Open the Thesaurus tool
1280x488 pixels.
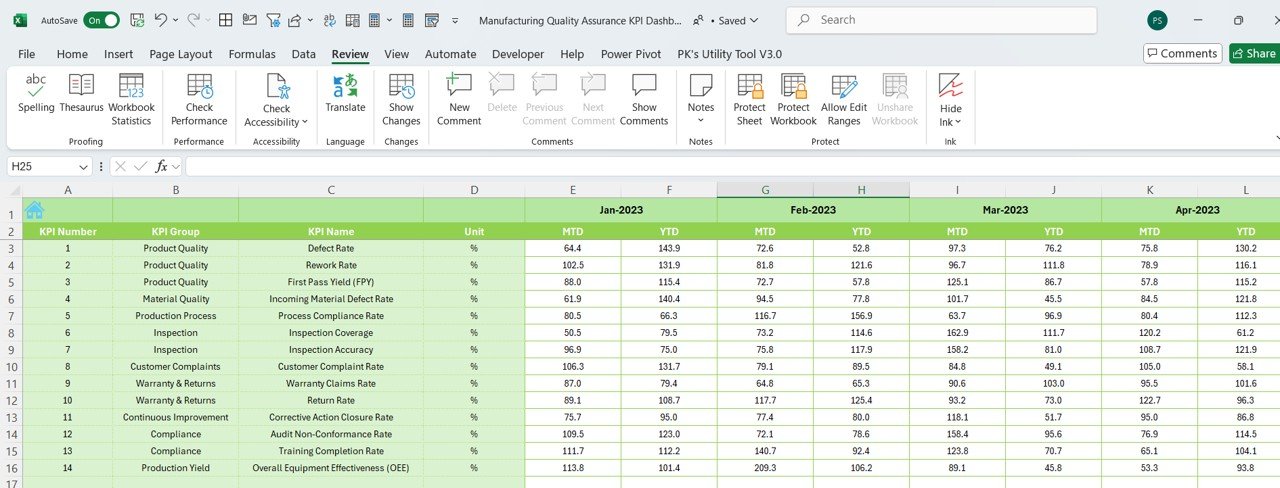(x=81, y=93)
